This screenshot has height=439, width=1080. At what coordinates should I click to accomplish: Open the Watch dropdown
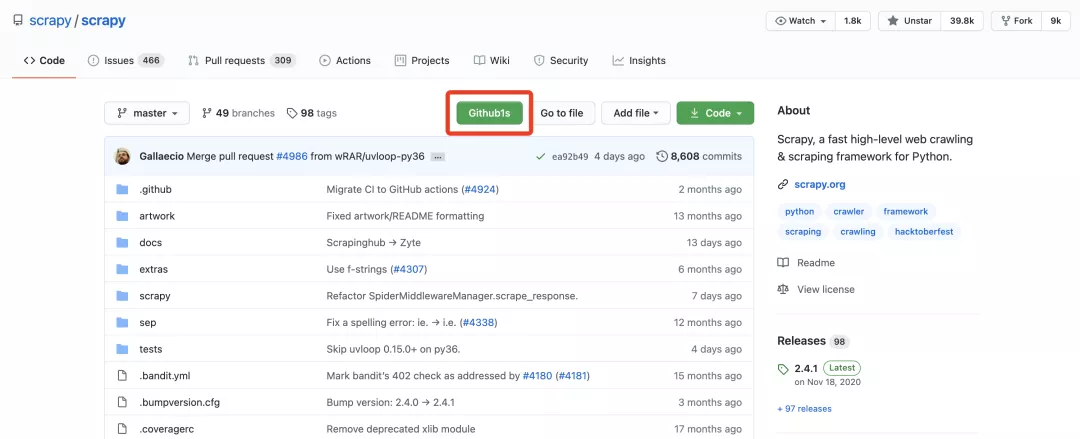800,21
